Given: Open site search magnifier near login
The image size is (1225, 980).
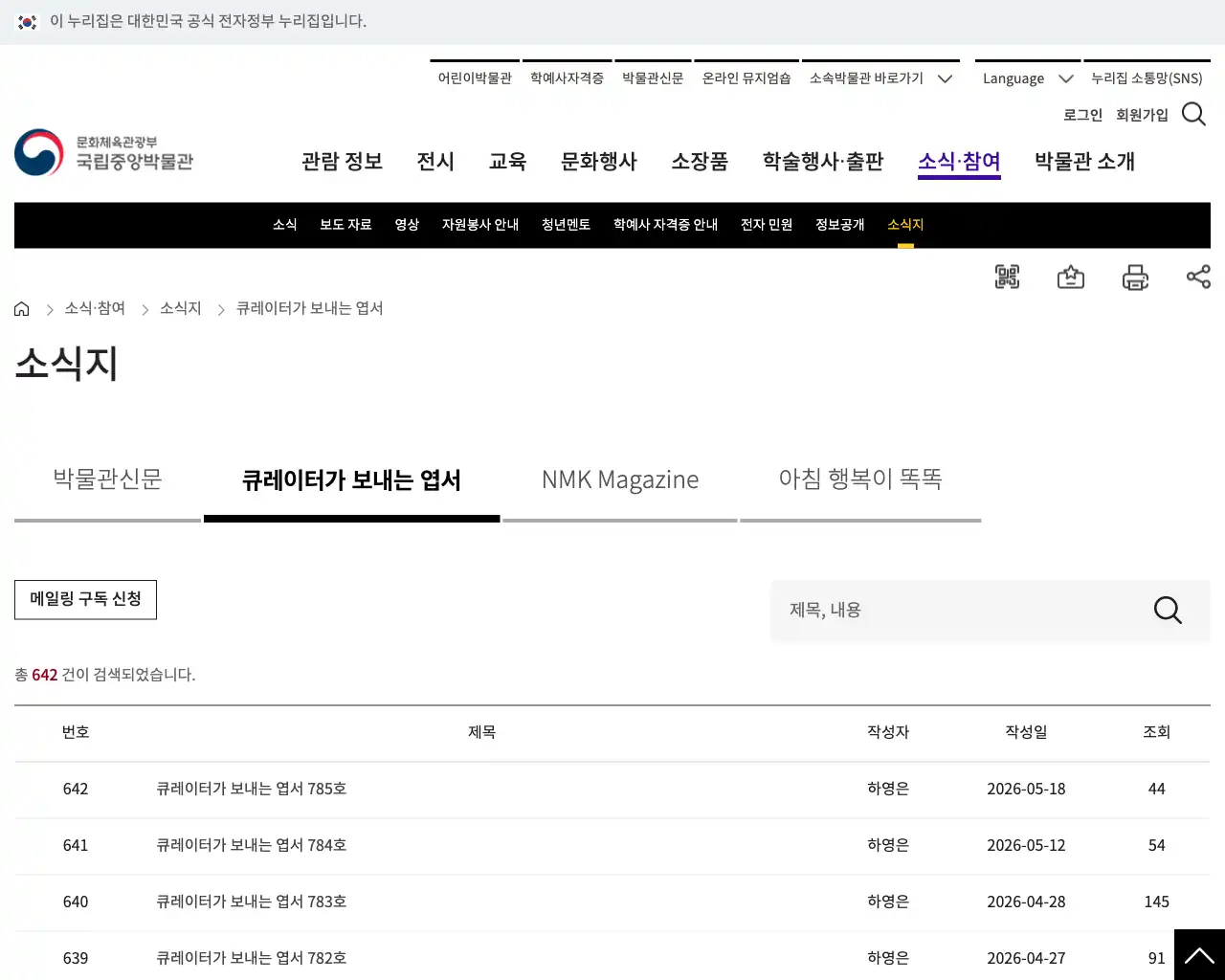Looking at the screenshot, I should 1193,114.
